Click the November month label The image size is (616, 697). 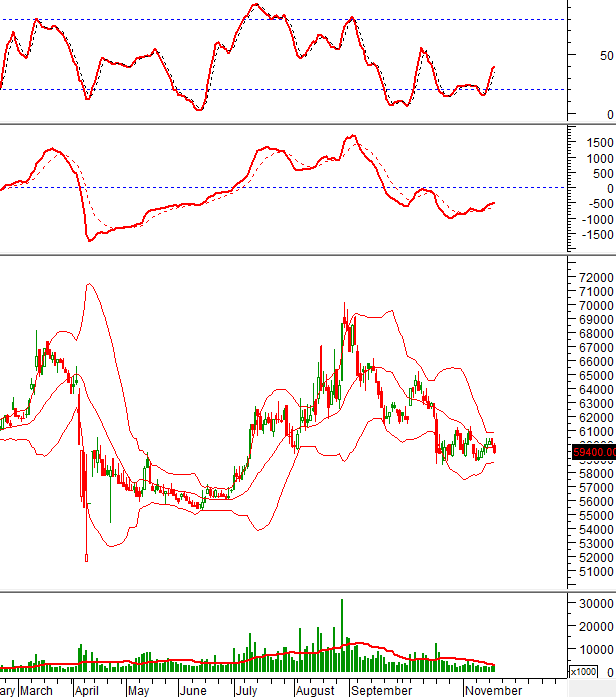coord(493,689)
